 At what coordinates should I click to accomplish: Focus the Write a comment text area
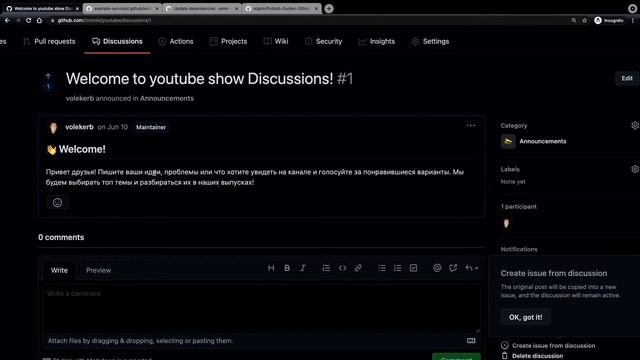pos(261,308)
